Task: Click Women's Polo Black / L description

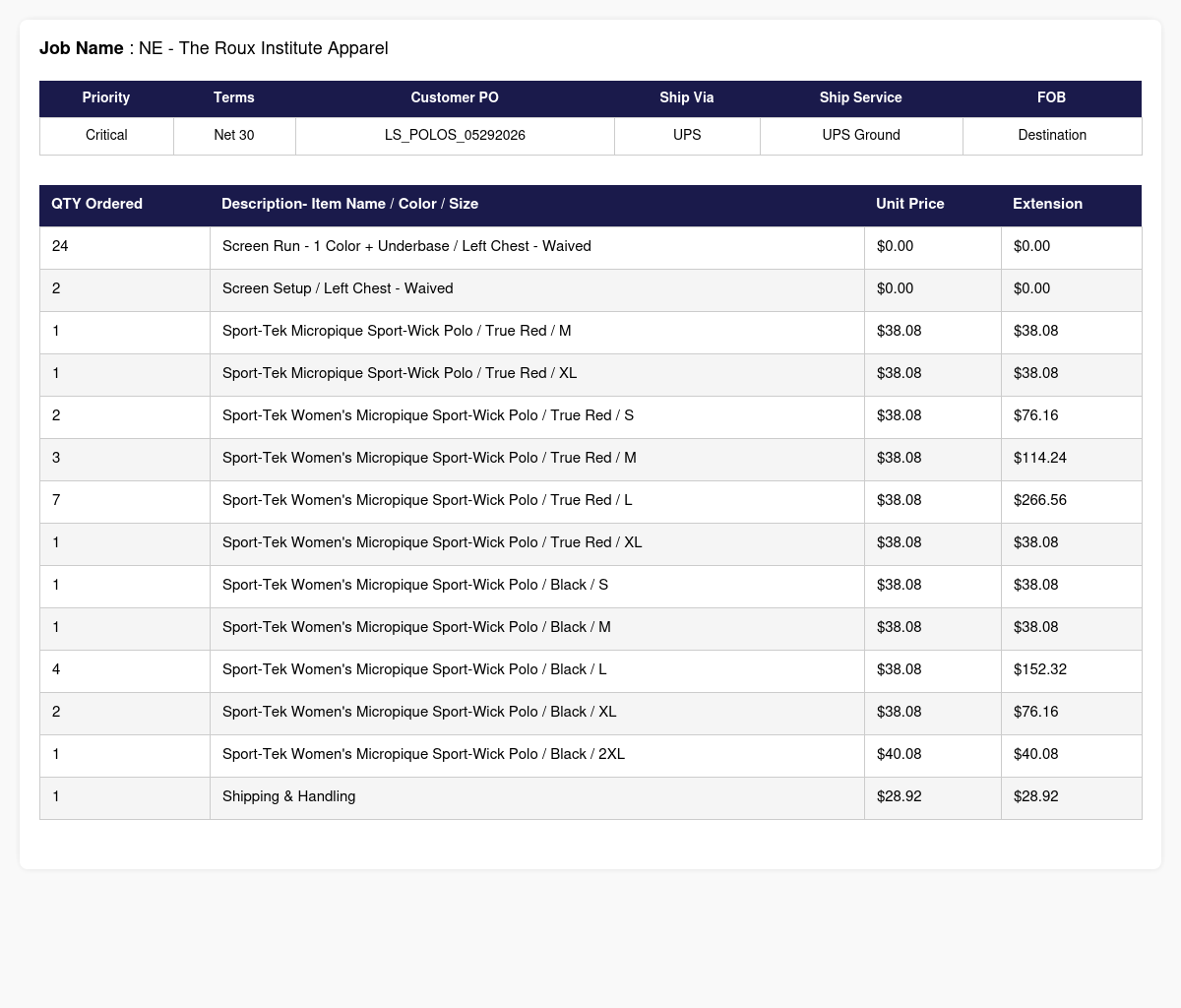Action: [x=414, y=669]
